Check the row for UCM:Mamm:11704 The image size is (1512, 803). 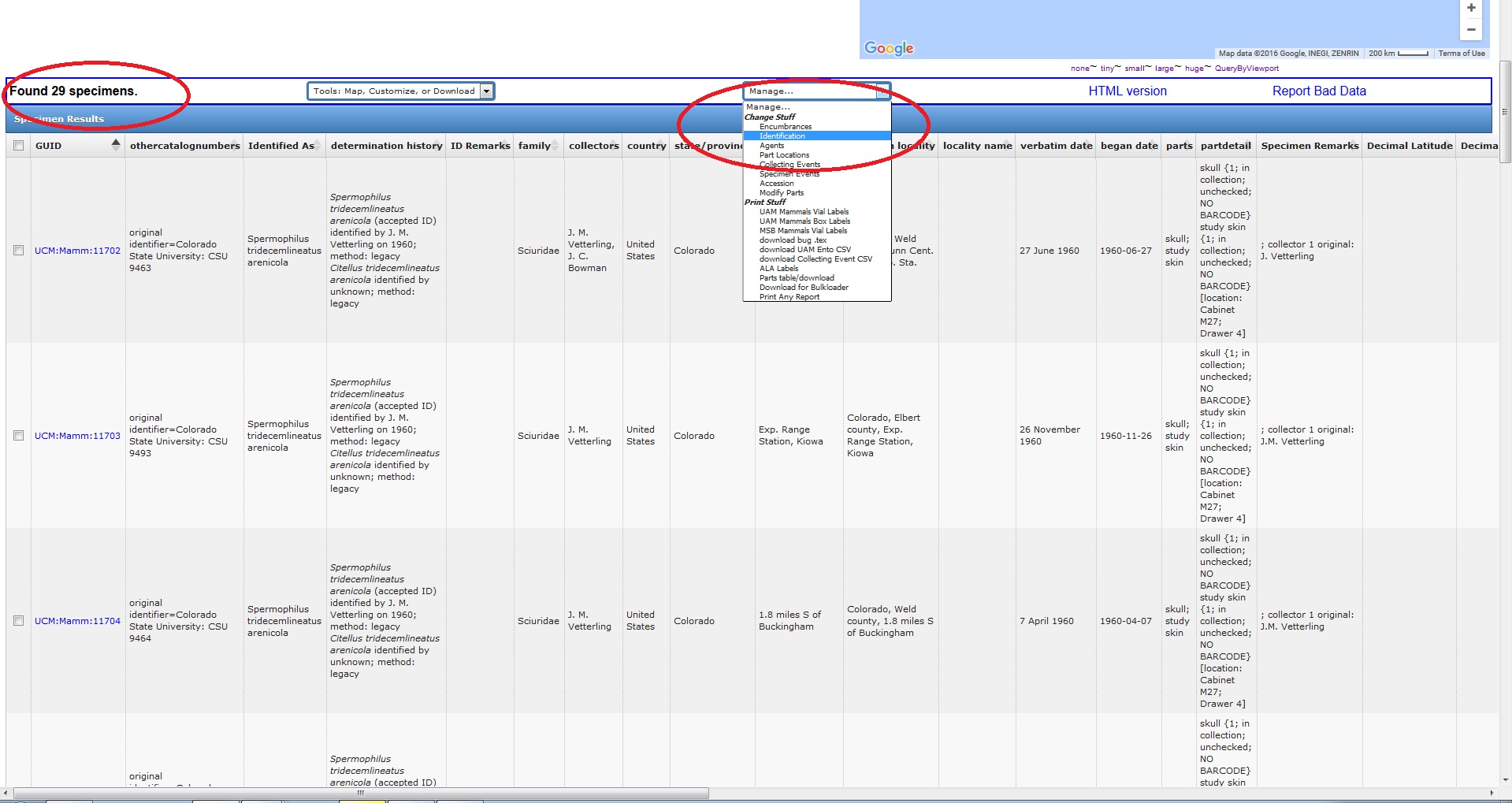point(18,621)
